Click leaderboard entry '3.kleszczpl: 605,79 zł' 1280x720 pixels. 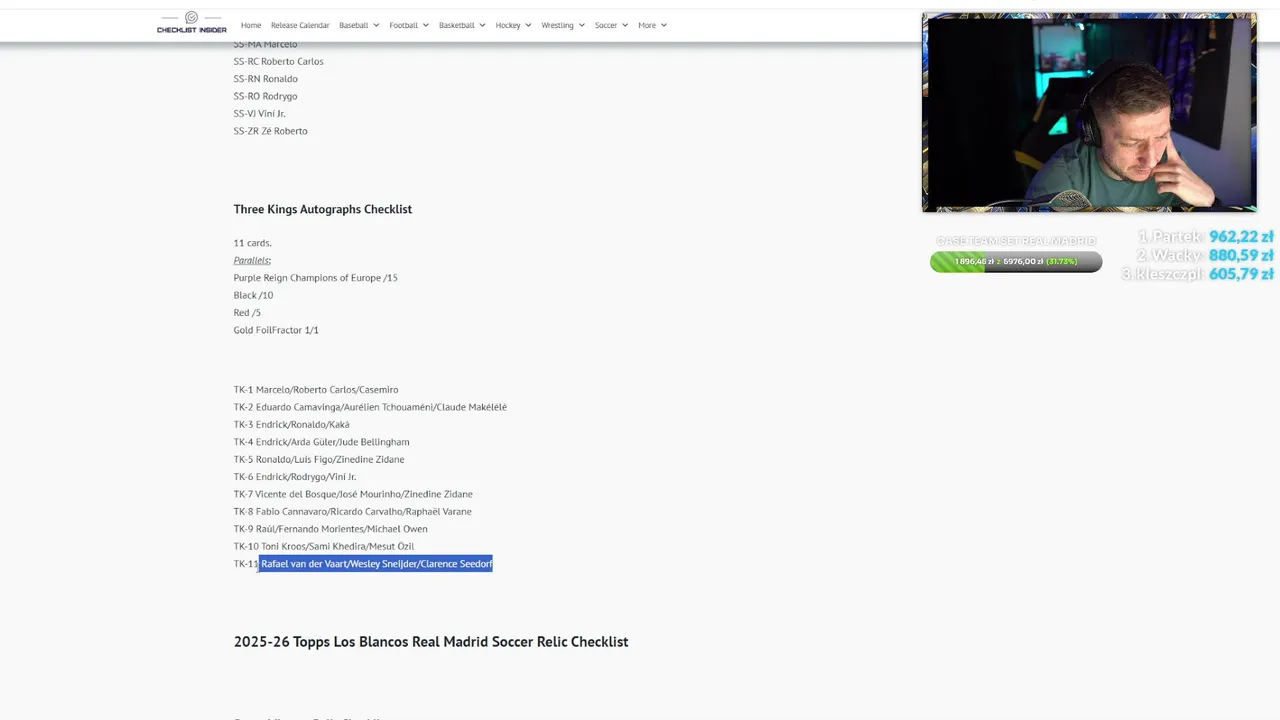tap(1197, 274)
